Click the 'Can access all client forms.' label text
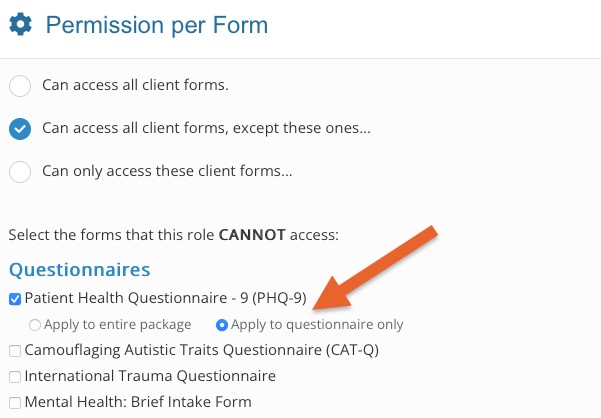The width and height of the screenshot is (601, 418). pyautogui.click(x=135, y=85)
